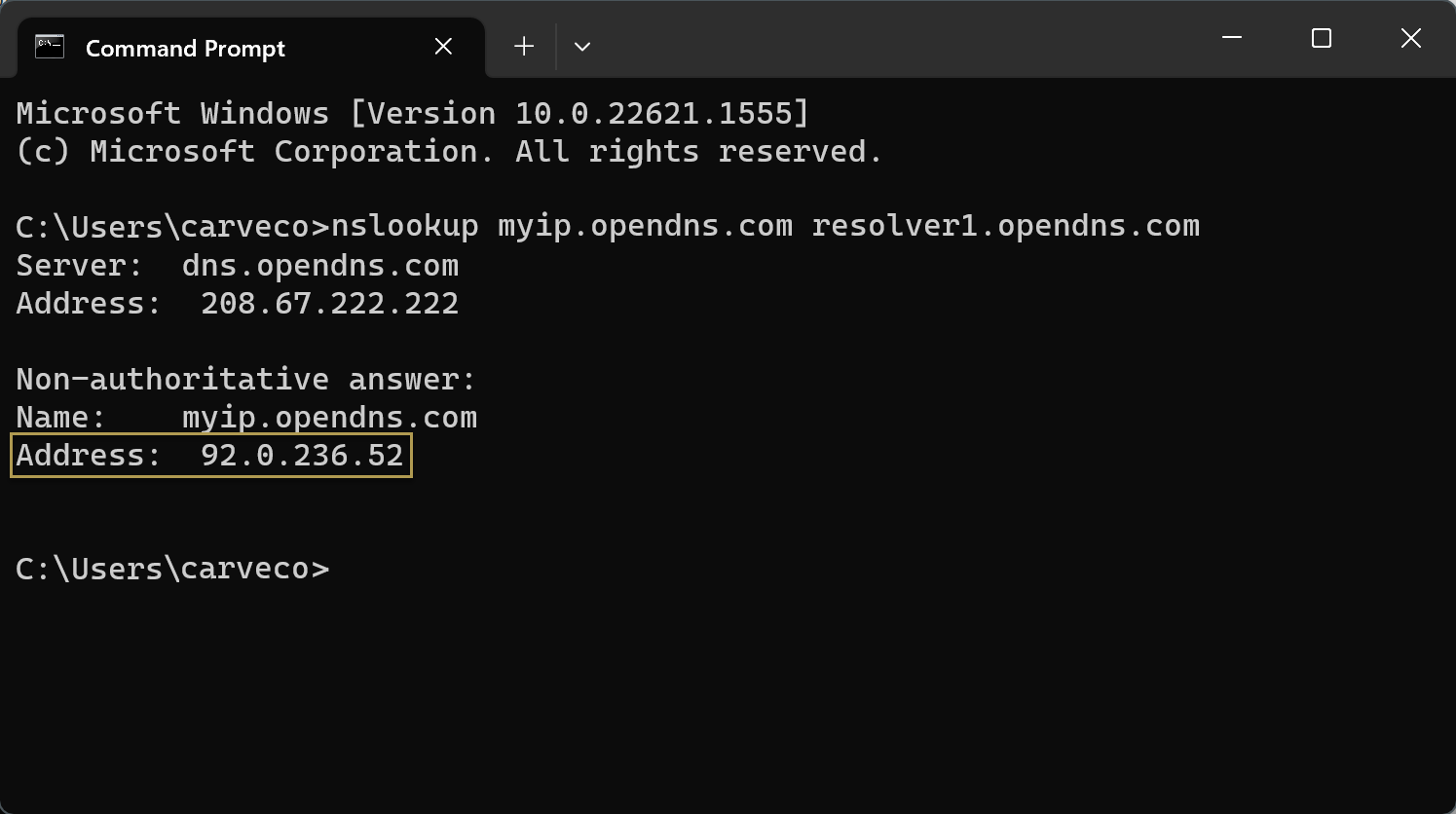The height and width of the screenshot is (814, 1456).
Task: Expand the new tab profile dropdown chevron
Action: coord(582,47)
